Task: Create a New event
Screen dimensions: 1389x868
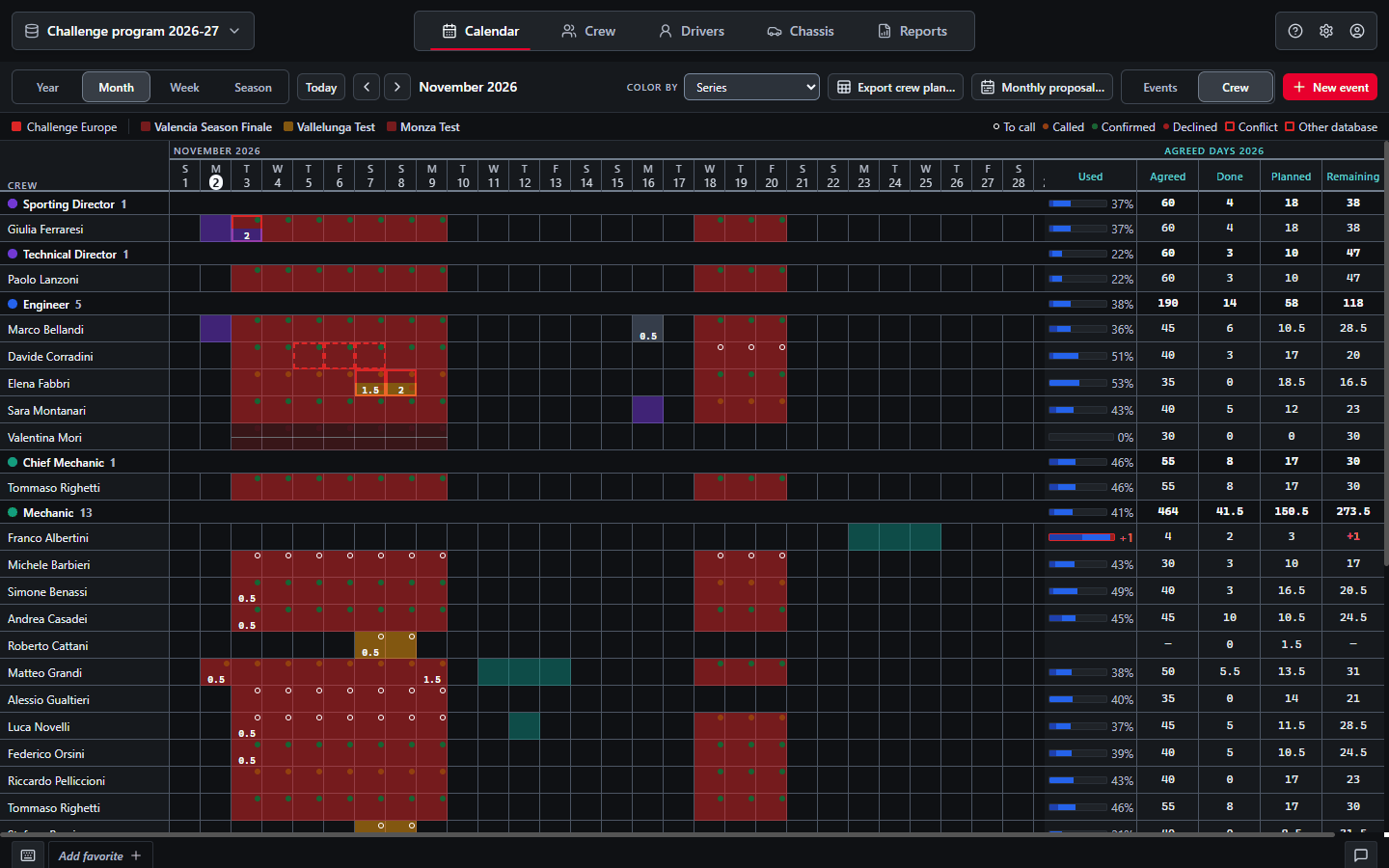Action: pos(1330,87)
